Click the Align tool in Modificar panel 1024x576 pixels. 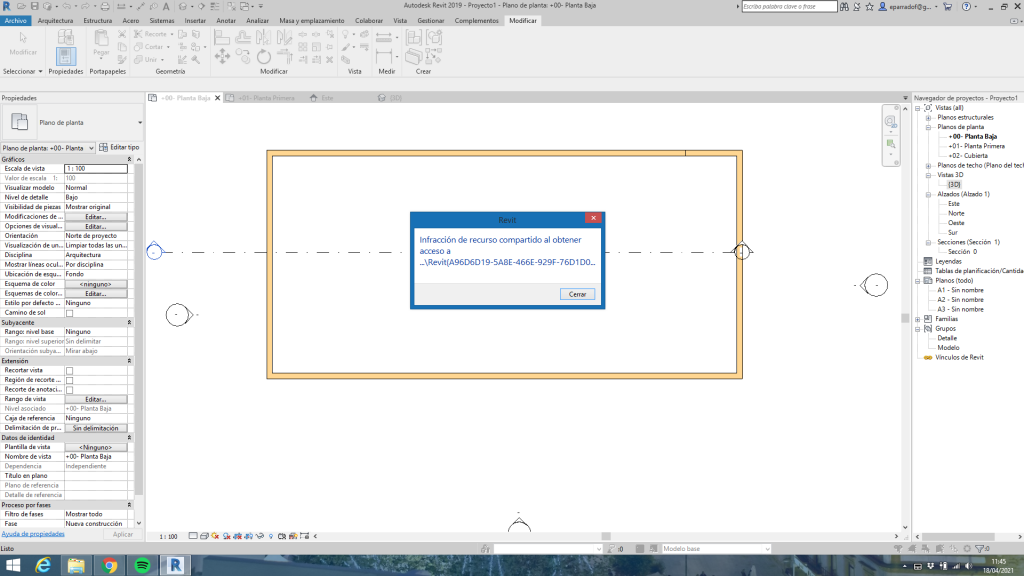[x=222, y=37]
